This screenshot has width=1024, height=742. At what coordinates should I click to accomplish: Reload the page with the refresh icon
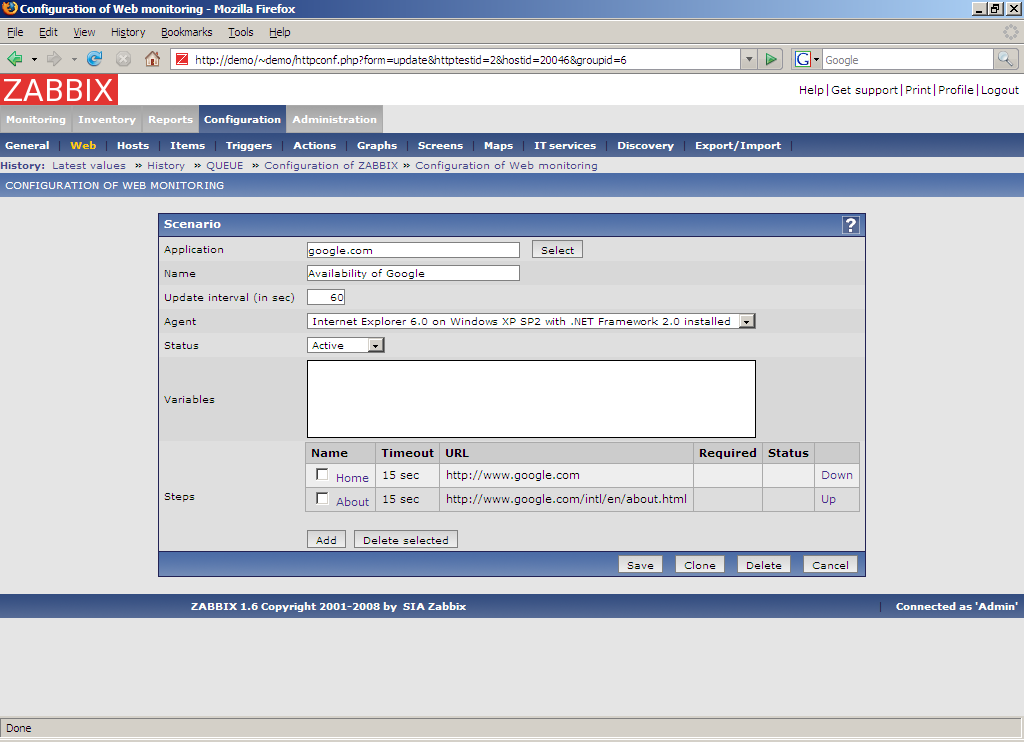click(95, 59)
